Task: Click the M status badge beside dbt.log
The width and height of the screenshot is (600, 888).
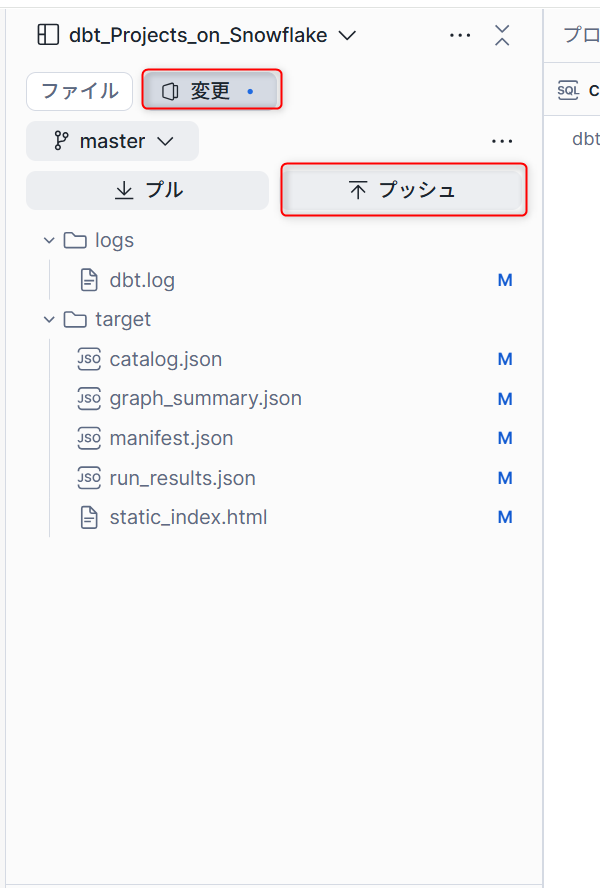Action: tap(505, 280)
